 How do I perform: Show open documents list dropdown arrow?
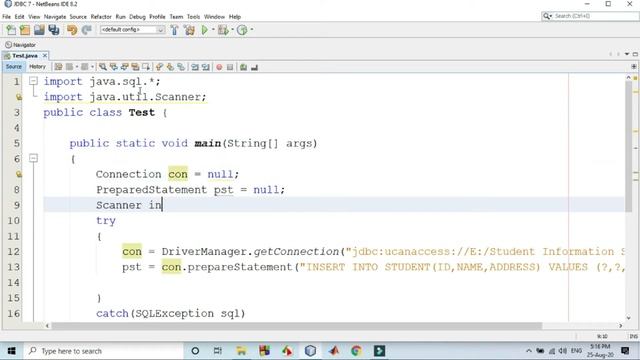click(627, 54)
